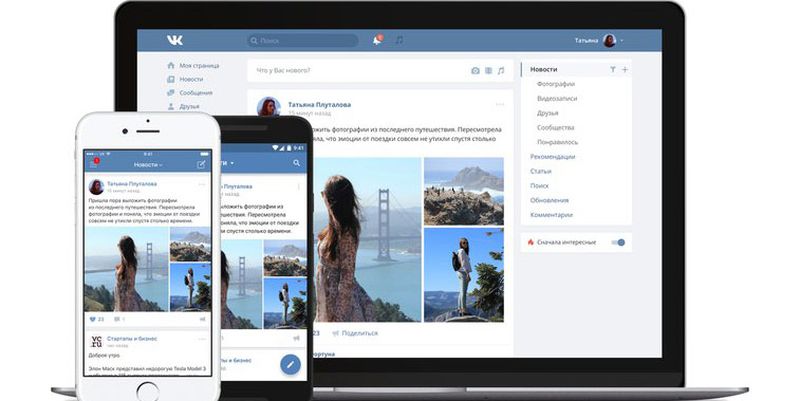Open music note icon in laptop header
This screenshot has height=401, width=800.
(399, 40)
